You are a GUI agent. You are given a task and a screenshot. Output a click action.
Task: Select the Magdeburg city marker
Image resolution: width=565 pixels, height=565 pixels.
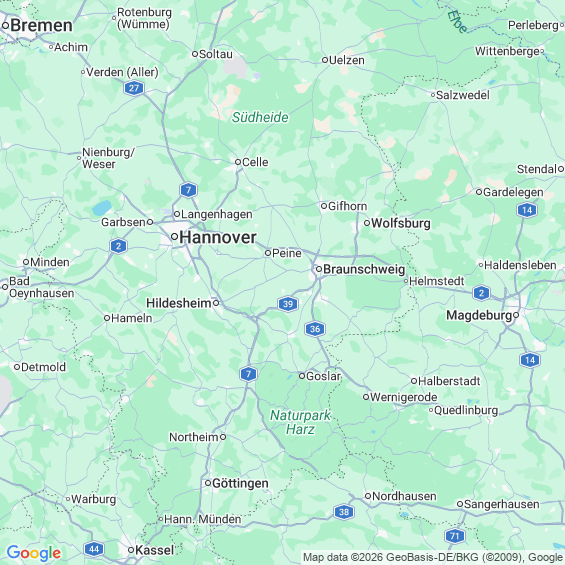click(x=516, y=315)
